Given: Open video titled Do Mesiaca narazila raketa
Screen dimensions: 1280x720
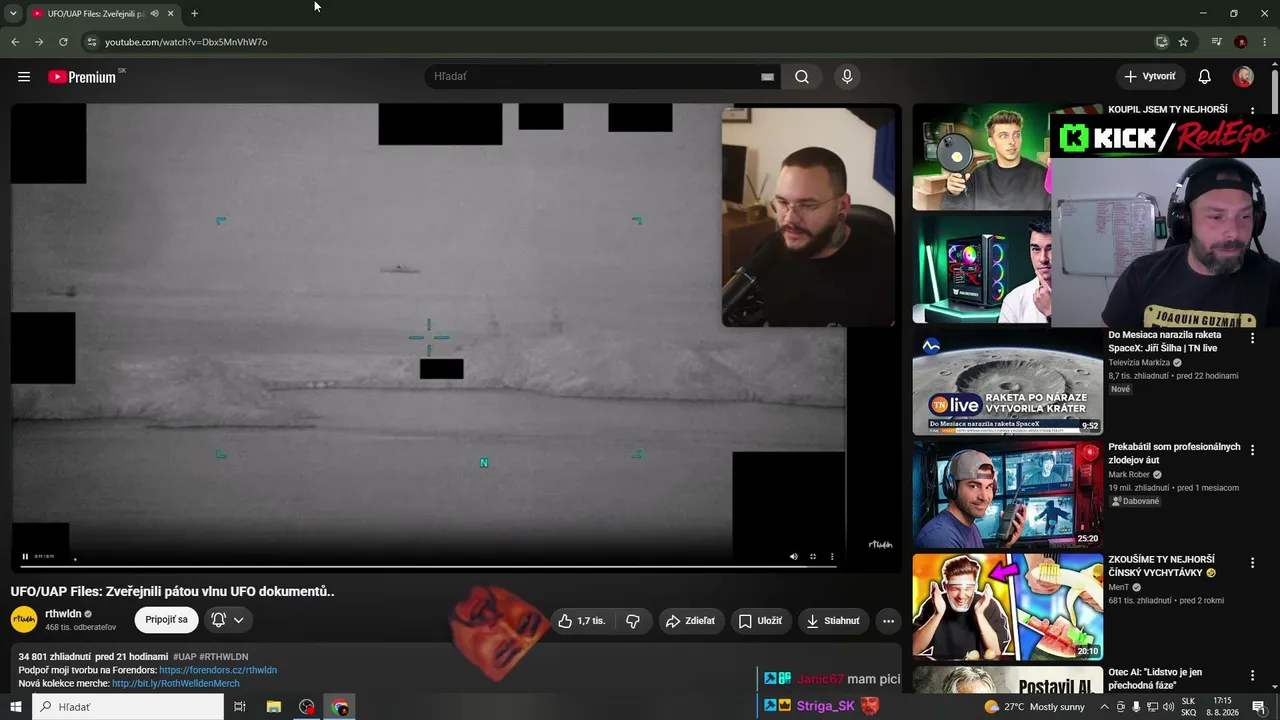Looking at the screenshot, I should point(1165,342).
